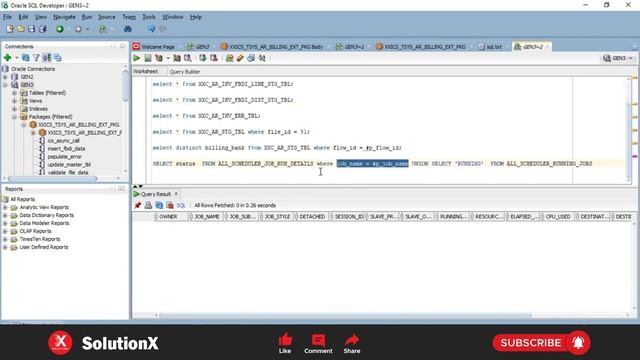Click the JOB_NAME column header

click(x=207, y=216)
